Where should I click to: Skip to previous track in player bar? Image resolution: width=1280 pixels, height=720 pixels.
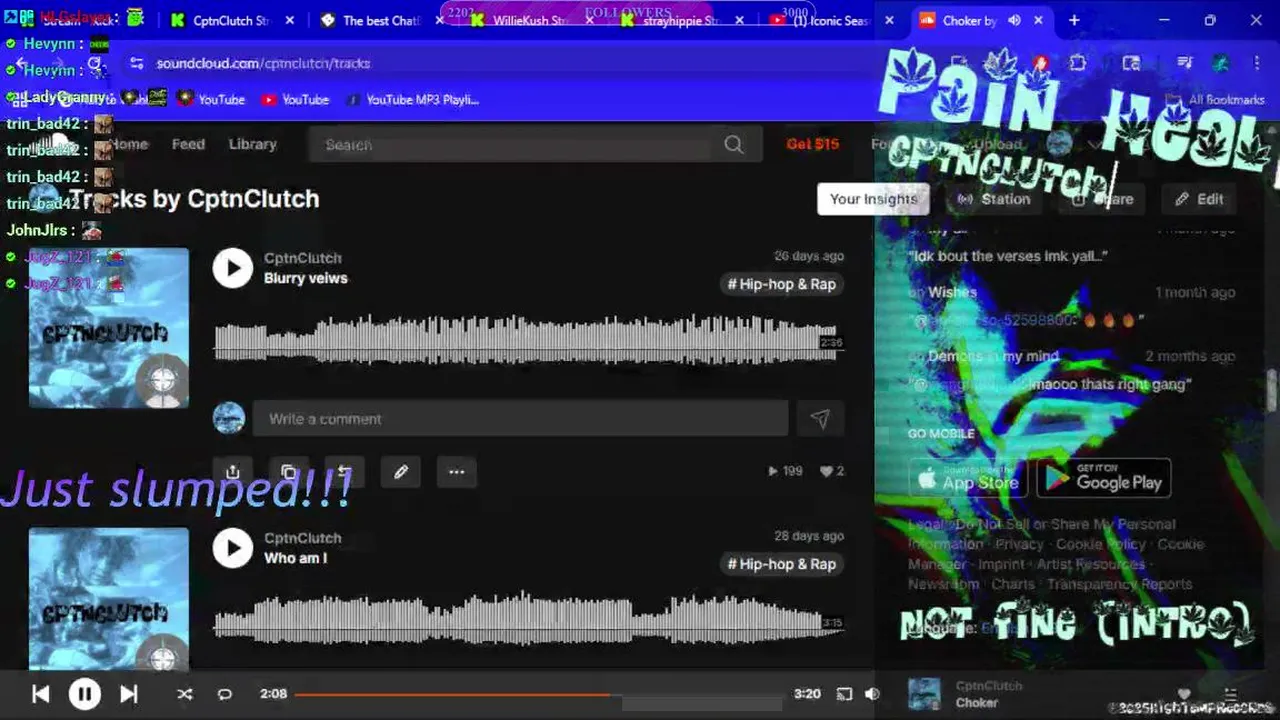pos(40,693)
